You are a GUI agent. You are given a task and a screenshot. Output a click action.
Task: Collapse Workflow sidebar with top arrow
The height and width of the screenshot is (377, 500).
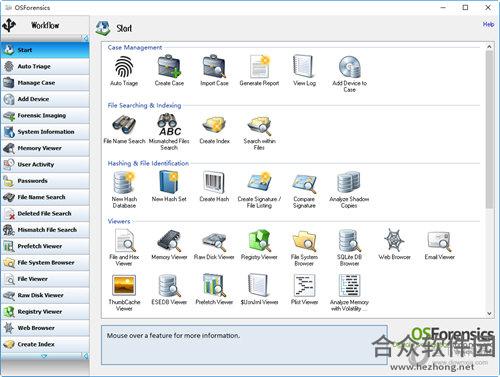coord(86,38)
